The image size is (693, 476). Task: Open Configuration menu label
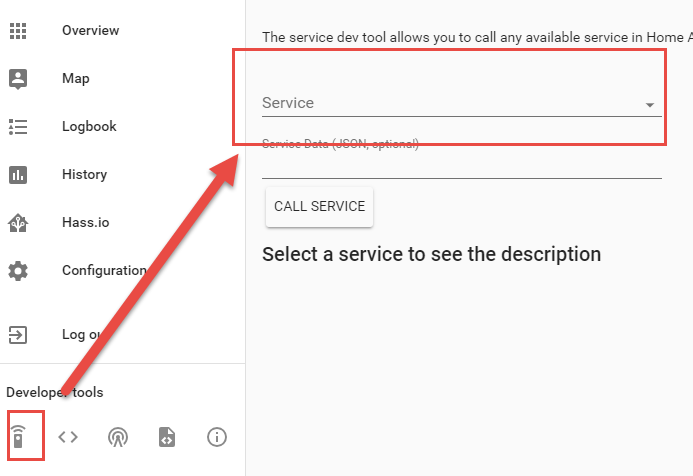[x=104, y=270]
